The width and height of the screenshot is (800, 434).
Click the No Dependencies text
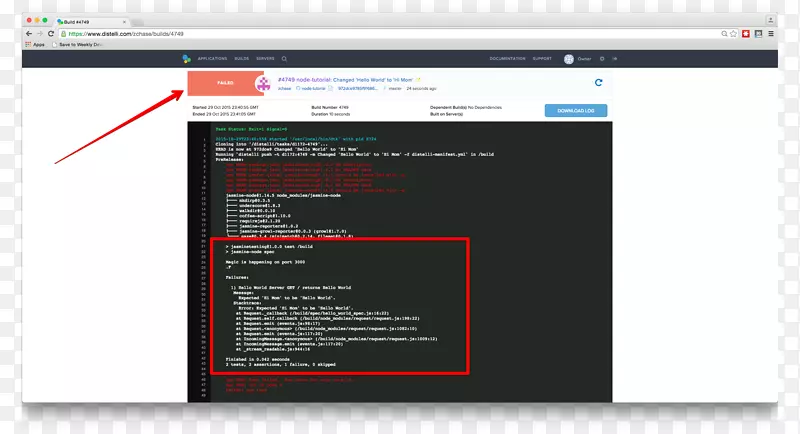pyautogui.click(x=485, y=108)
